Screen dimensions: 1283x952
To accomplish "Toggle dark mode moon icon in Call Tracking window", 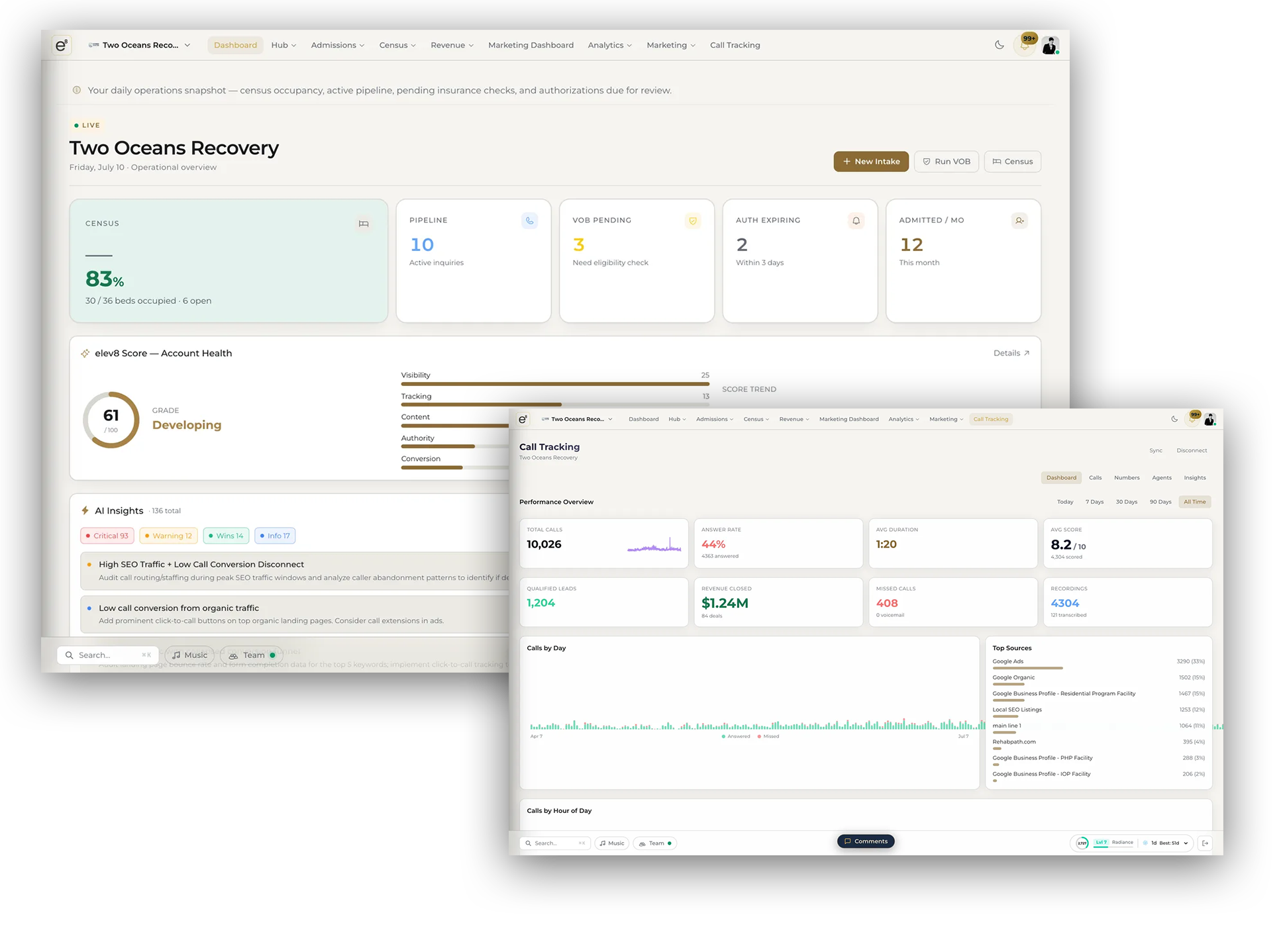I will click(1174, 419).
